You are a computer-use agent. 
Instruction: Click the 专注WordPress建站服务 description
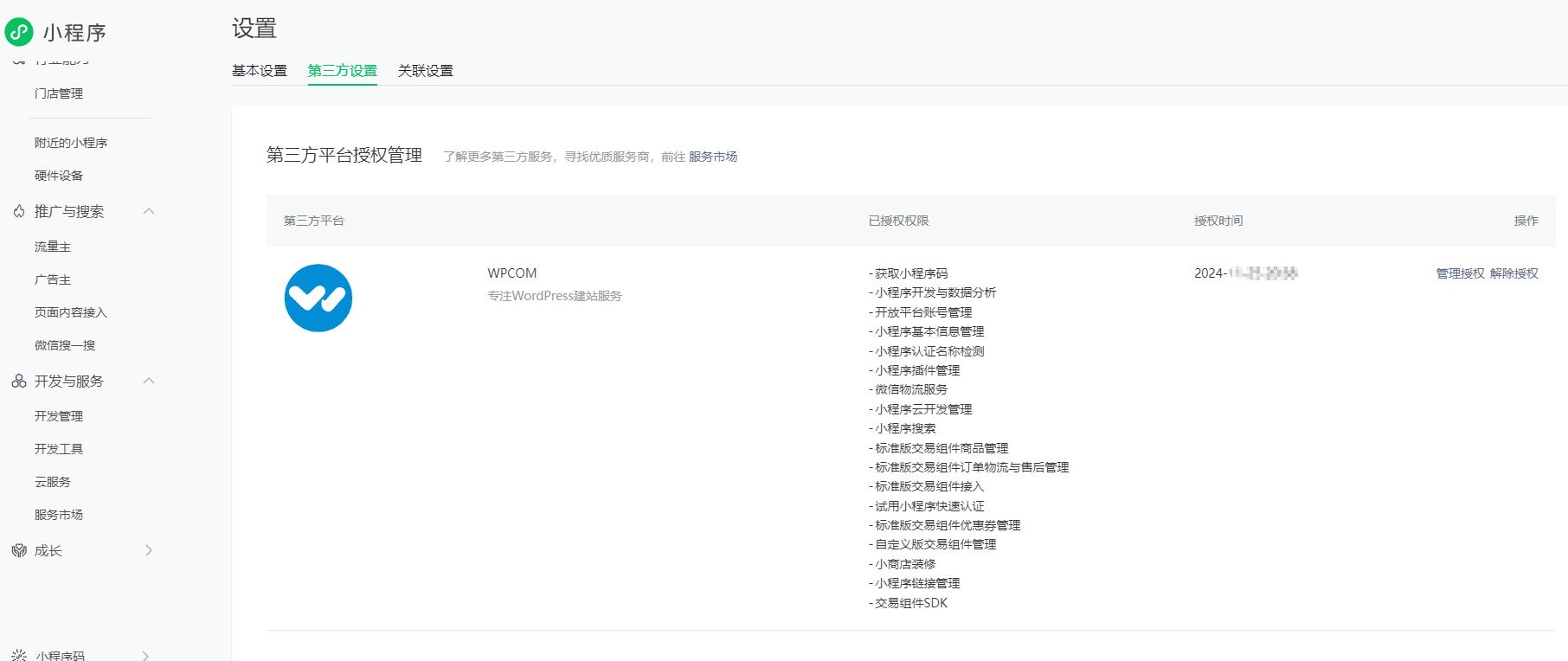tap(555, 296)
